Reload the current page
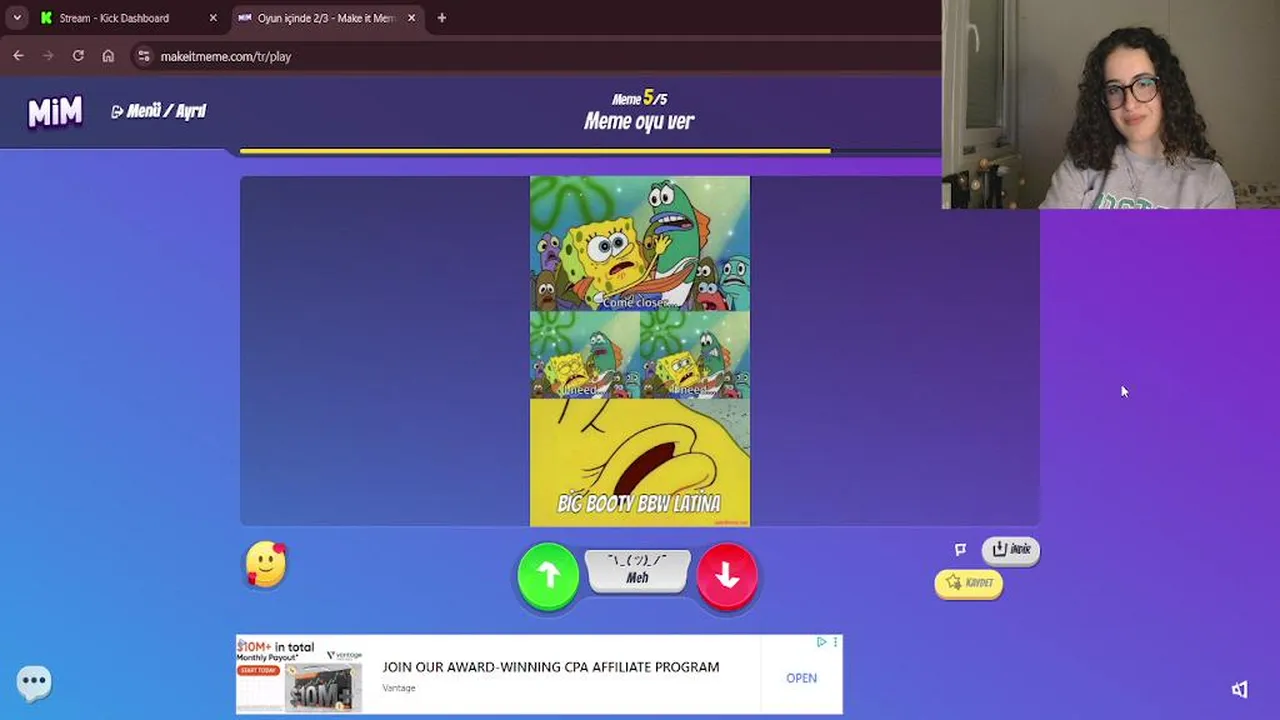Viewport: 1280px width, 720px height. click(x=78, y=56)
